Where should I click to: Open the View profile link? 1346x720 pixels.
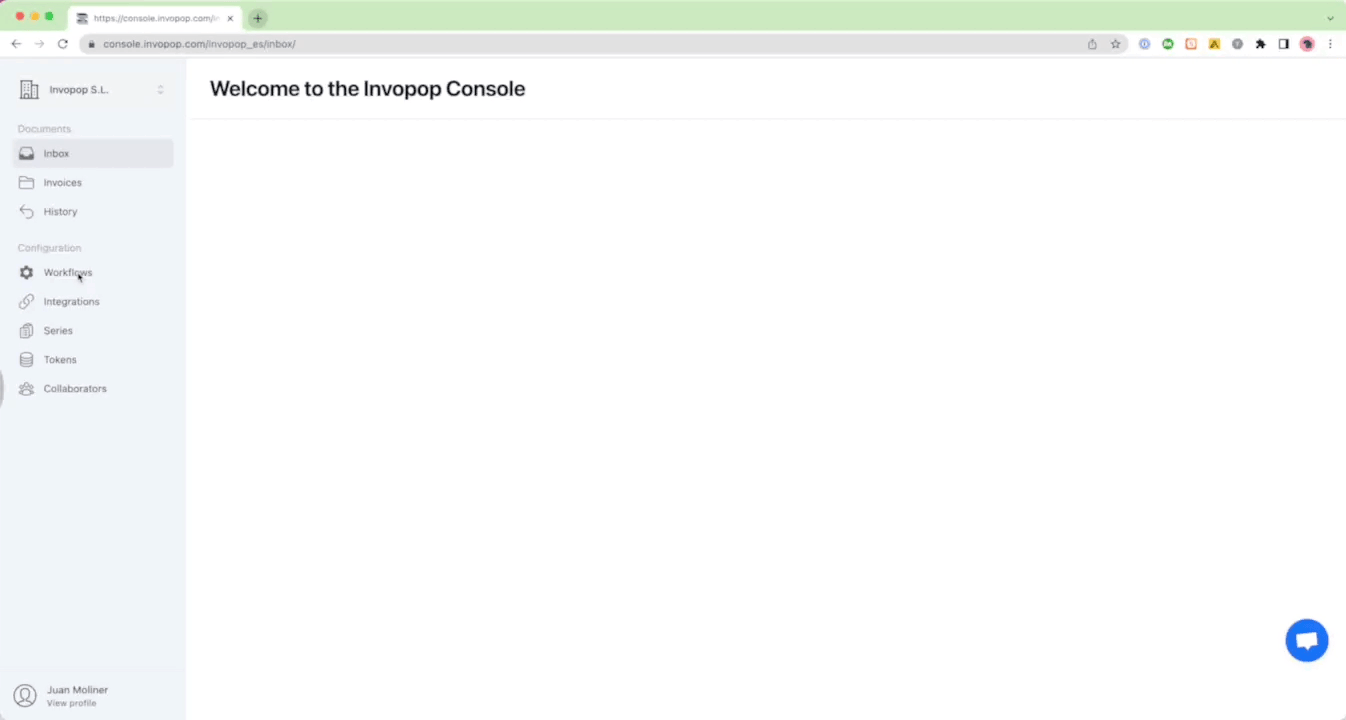pos(72,704)
